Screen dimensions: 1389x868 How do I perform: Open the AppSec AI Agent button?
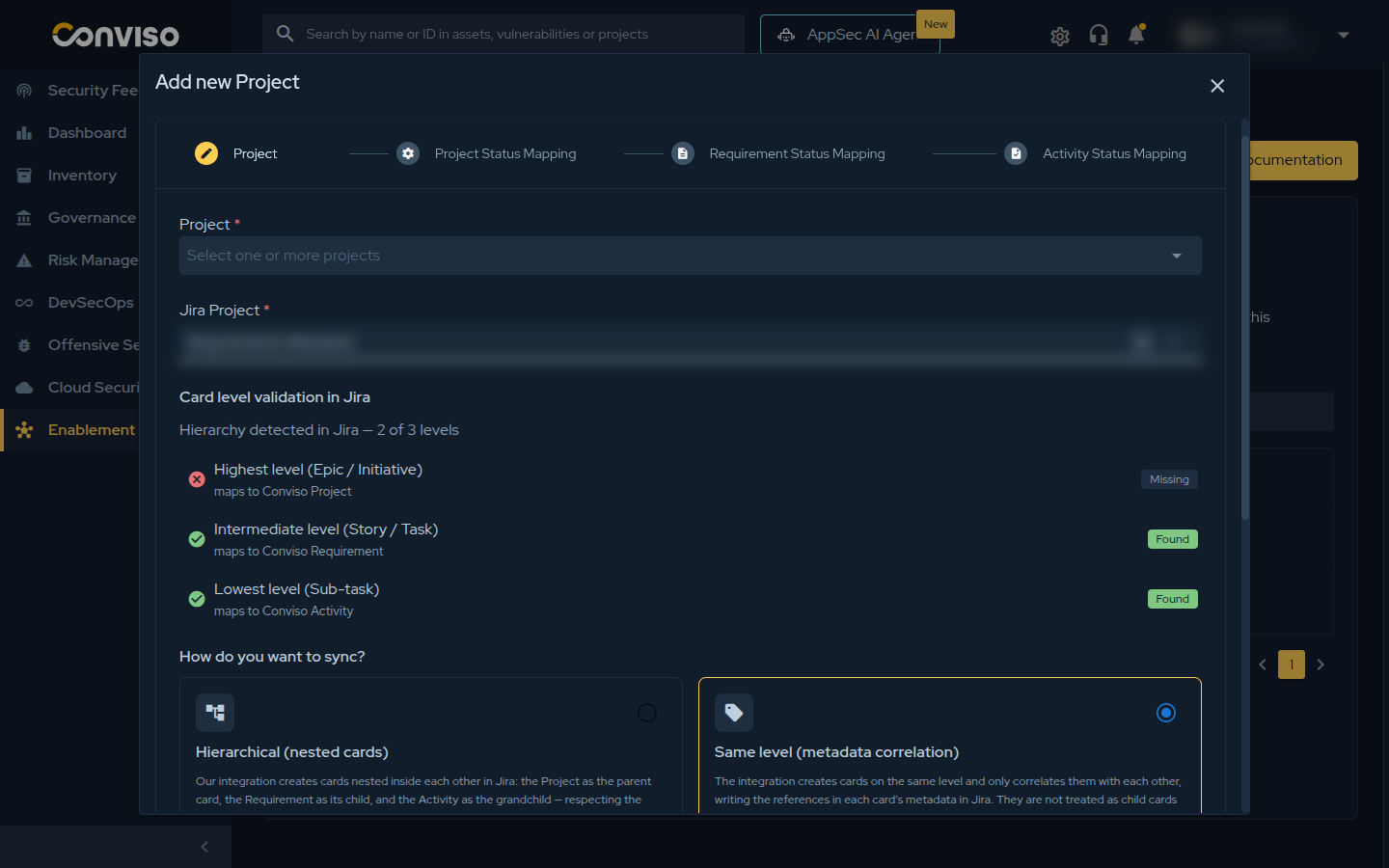pos(850,35)
